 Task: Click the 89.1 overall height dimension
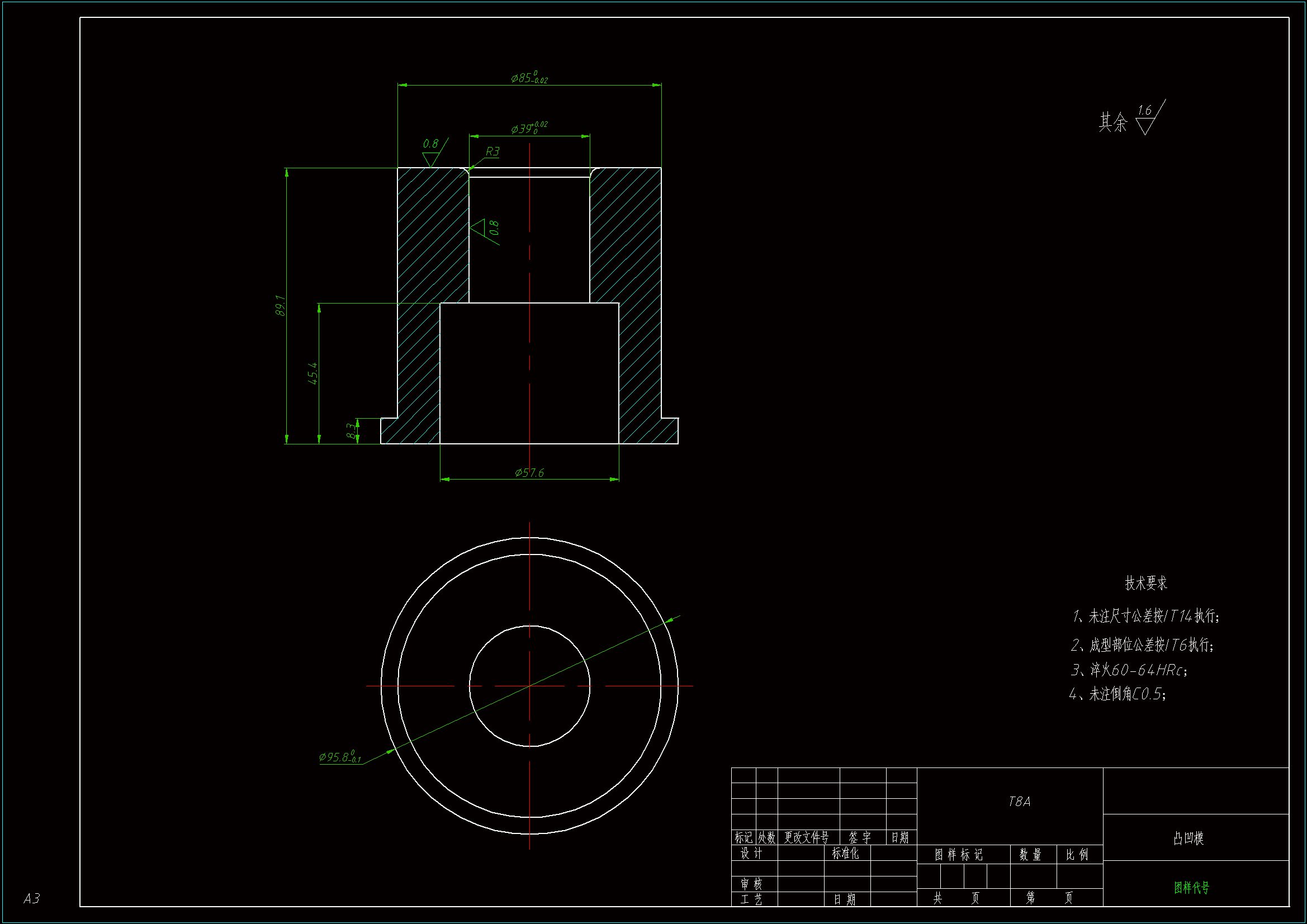280,306
